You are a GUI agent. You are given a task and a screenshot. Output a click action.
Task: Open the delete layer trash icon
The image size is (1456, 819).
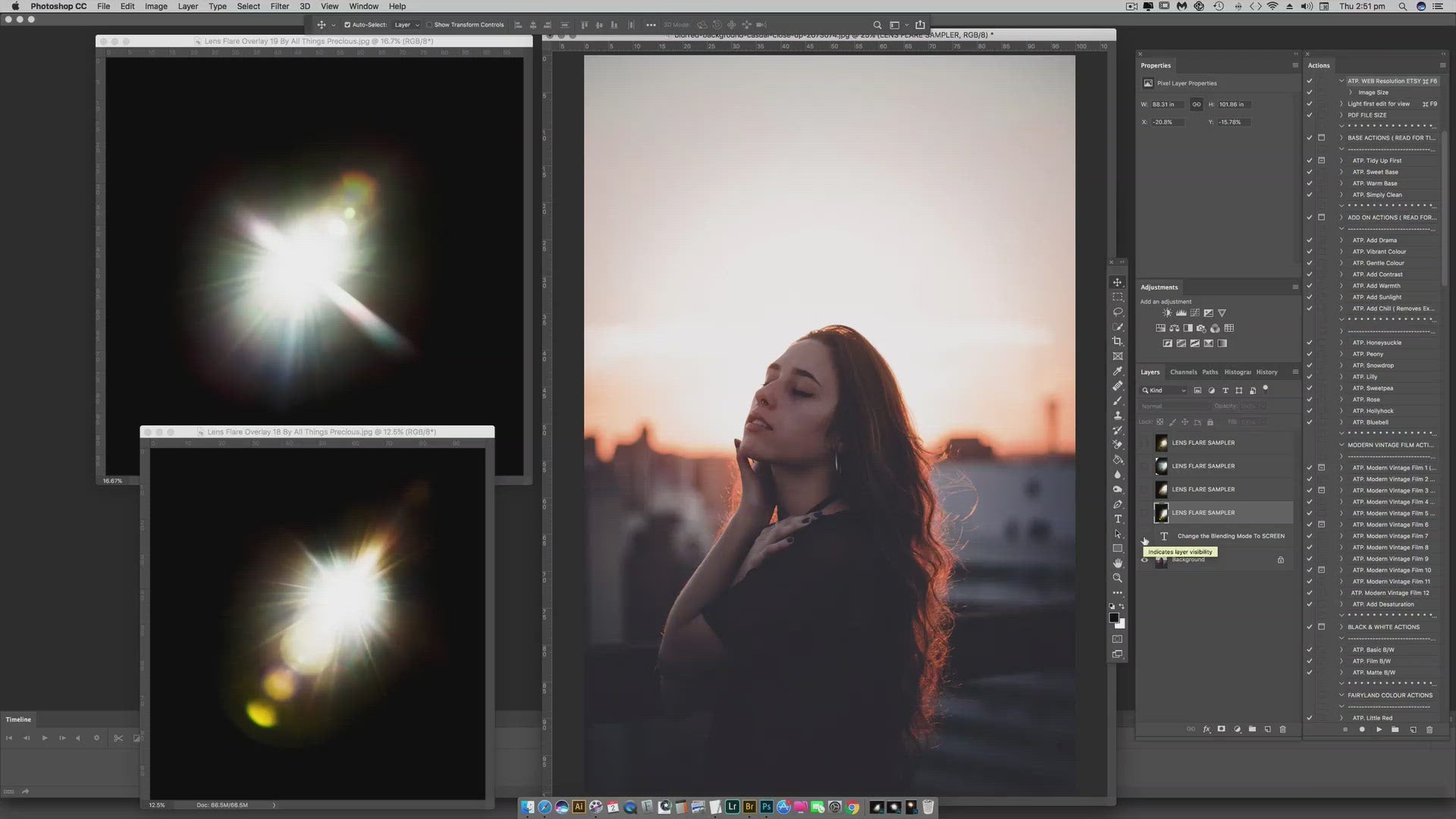[1282, 729]
